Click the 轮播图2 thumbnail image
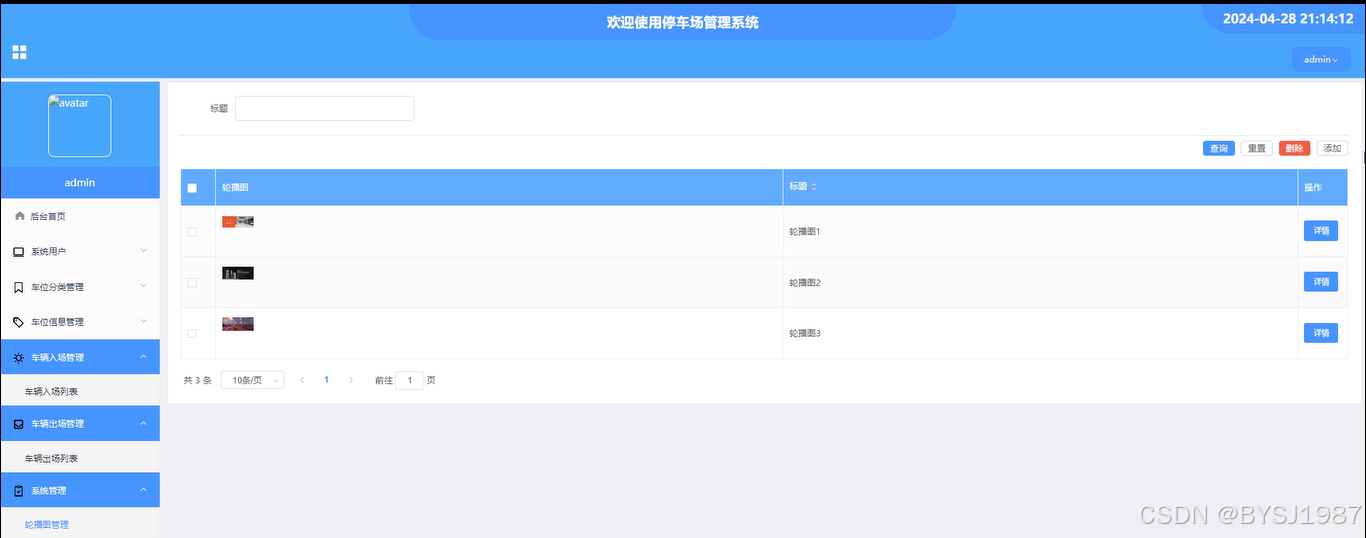This screenshot has height=538, width=1366. coord(238,273)
